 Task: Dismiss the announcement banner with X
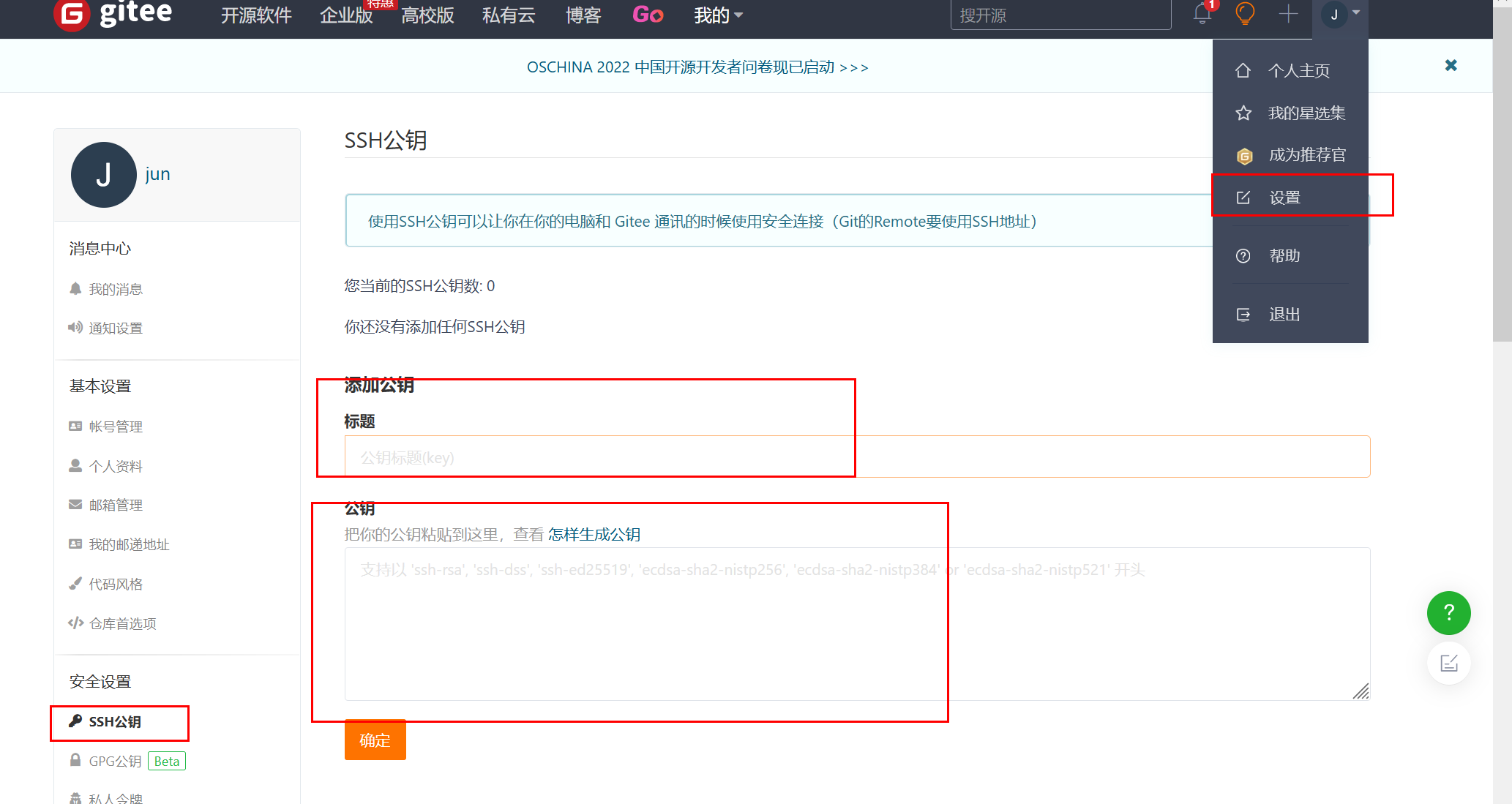(1451, 65)
